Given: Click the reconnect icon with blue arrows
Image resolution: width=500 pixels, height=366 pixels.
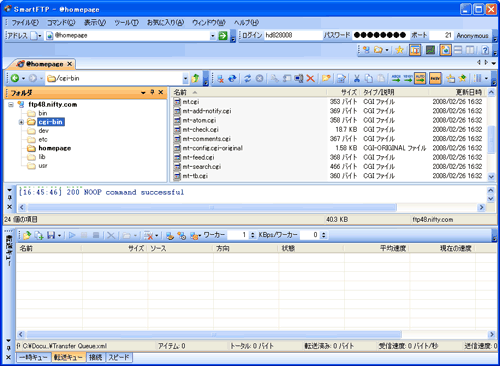Looking at the screenshot, I should pyautogui.click(x=232, y=78).
